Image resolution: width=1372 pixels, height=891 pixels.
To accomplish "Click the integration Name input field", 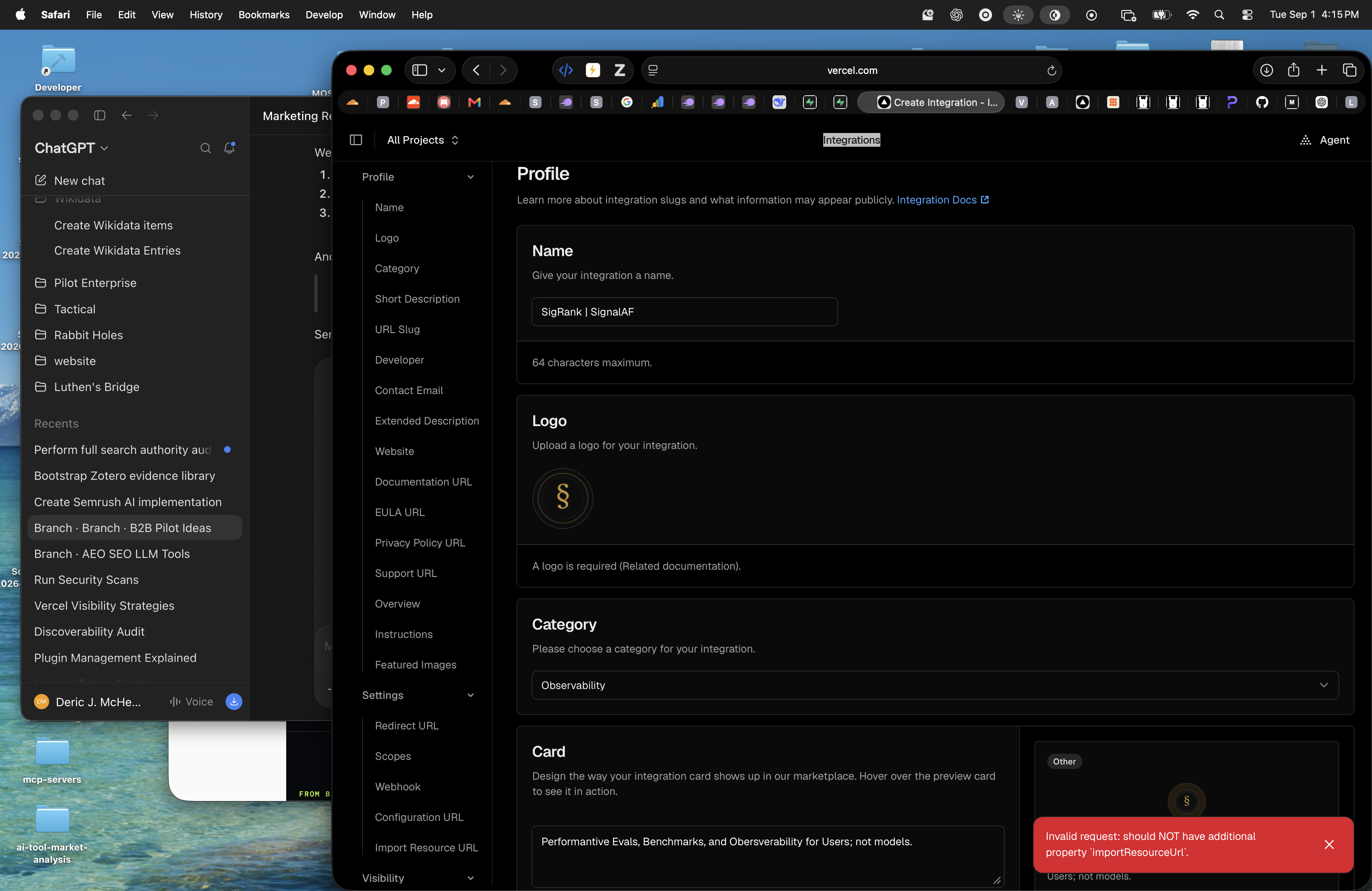I will pos(684,312).
